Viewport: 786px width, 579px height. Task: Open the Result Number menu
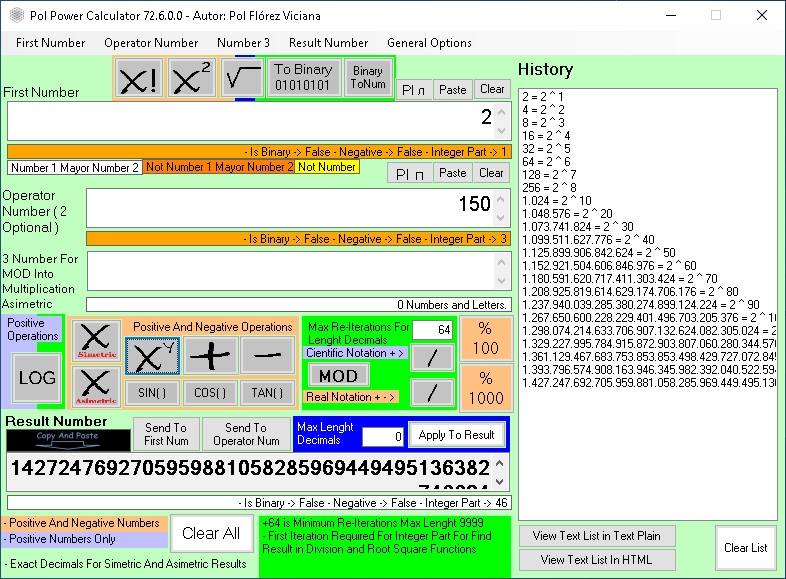coord(328,43)
